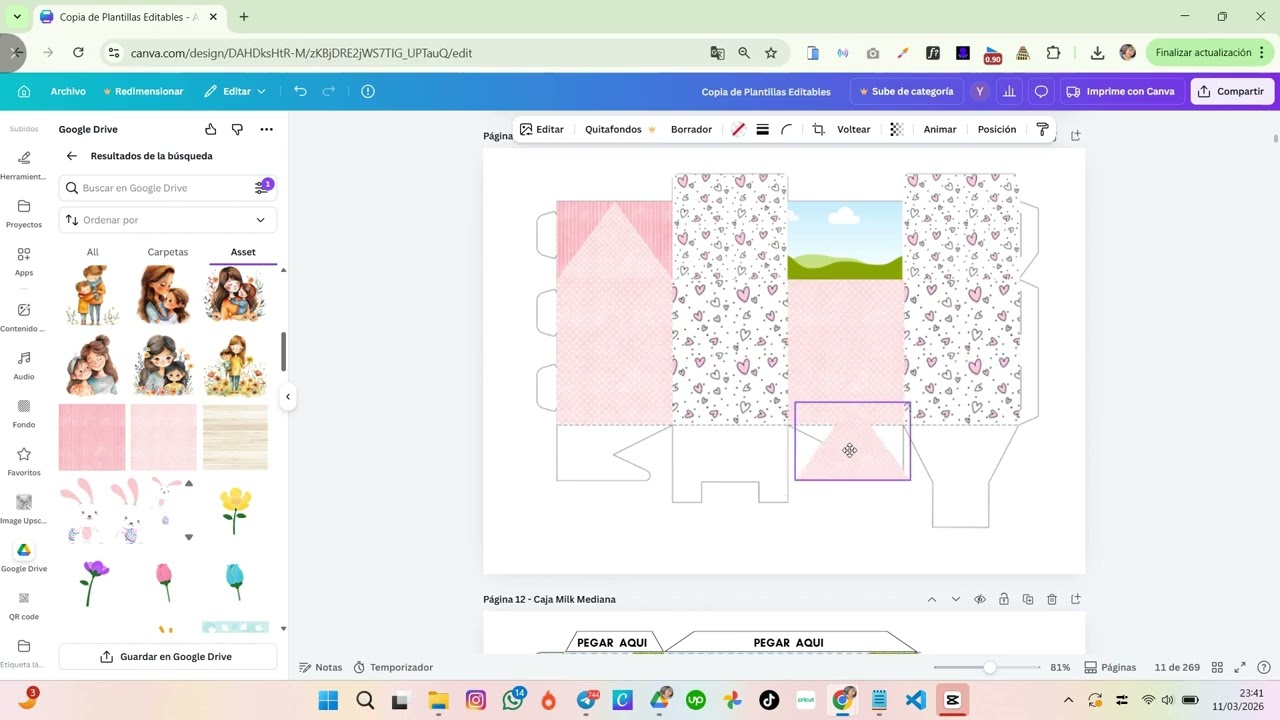The height and width of the screenshot is (720, 1280).
Task: Select the border color swatch icon
Action: point(738,129)
